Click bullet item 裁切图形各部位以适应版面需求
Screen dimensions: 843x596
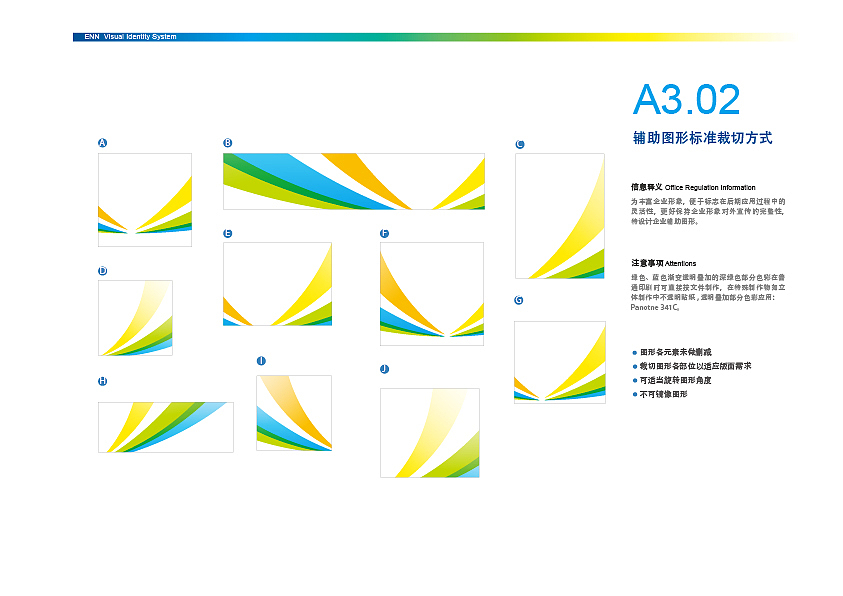click(x=695, y=366)
